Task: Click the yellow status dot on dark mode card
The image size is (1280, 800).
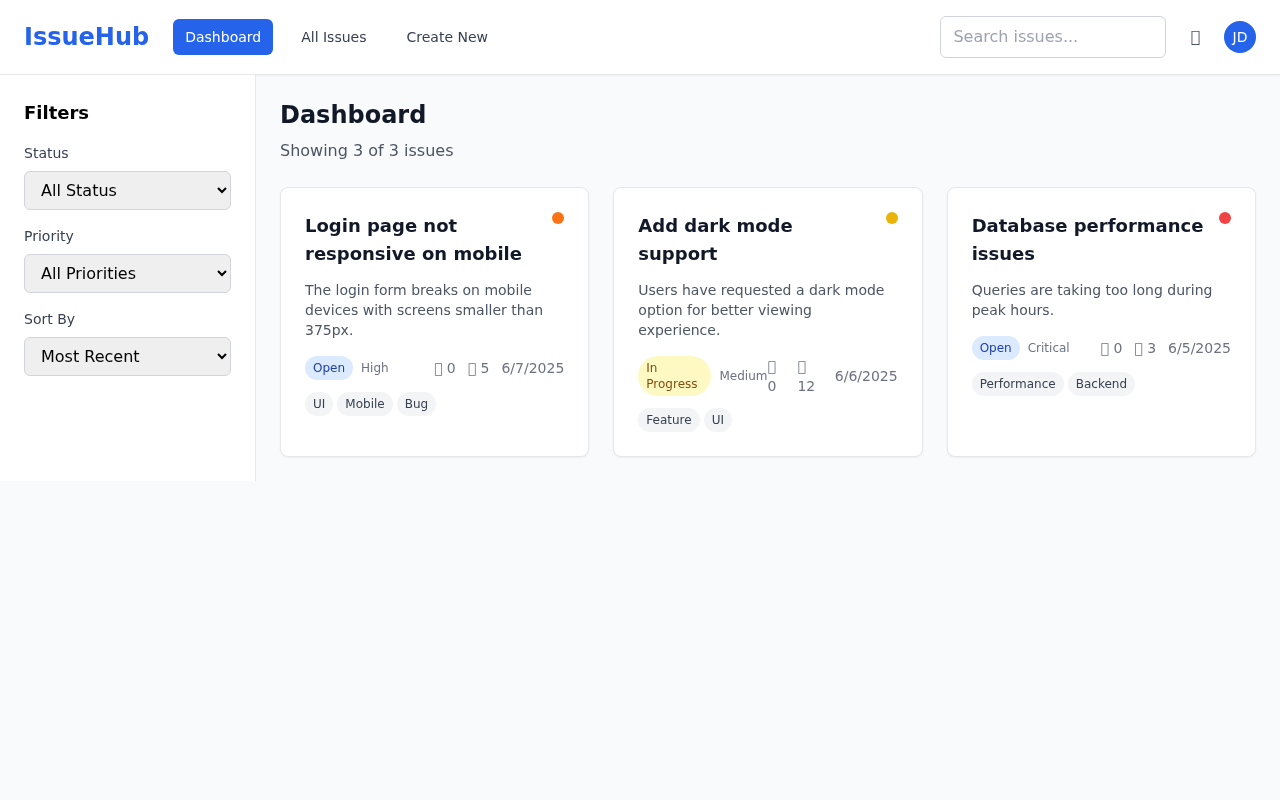Action: (x=892, y=217)
